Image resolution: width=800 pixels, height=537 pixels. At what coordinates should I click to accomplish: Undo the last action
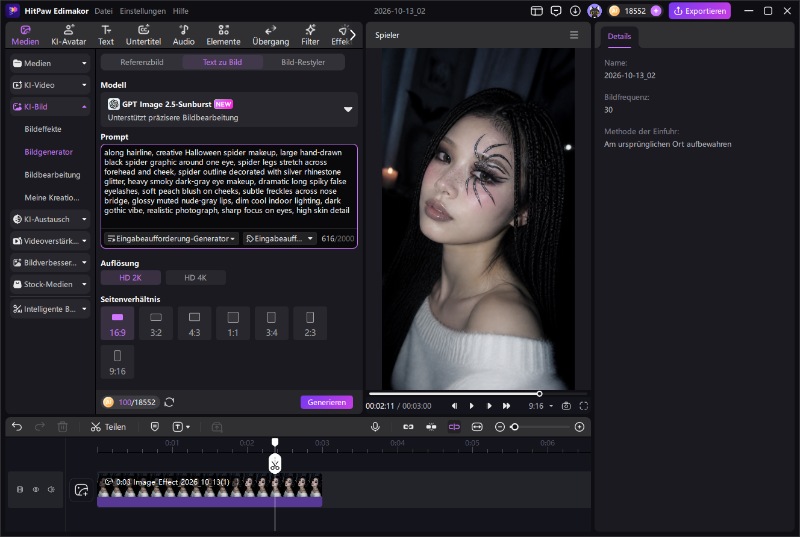point(17,427)
